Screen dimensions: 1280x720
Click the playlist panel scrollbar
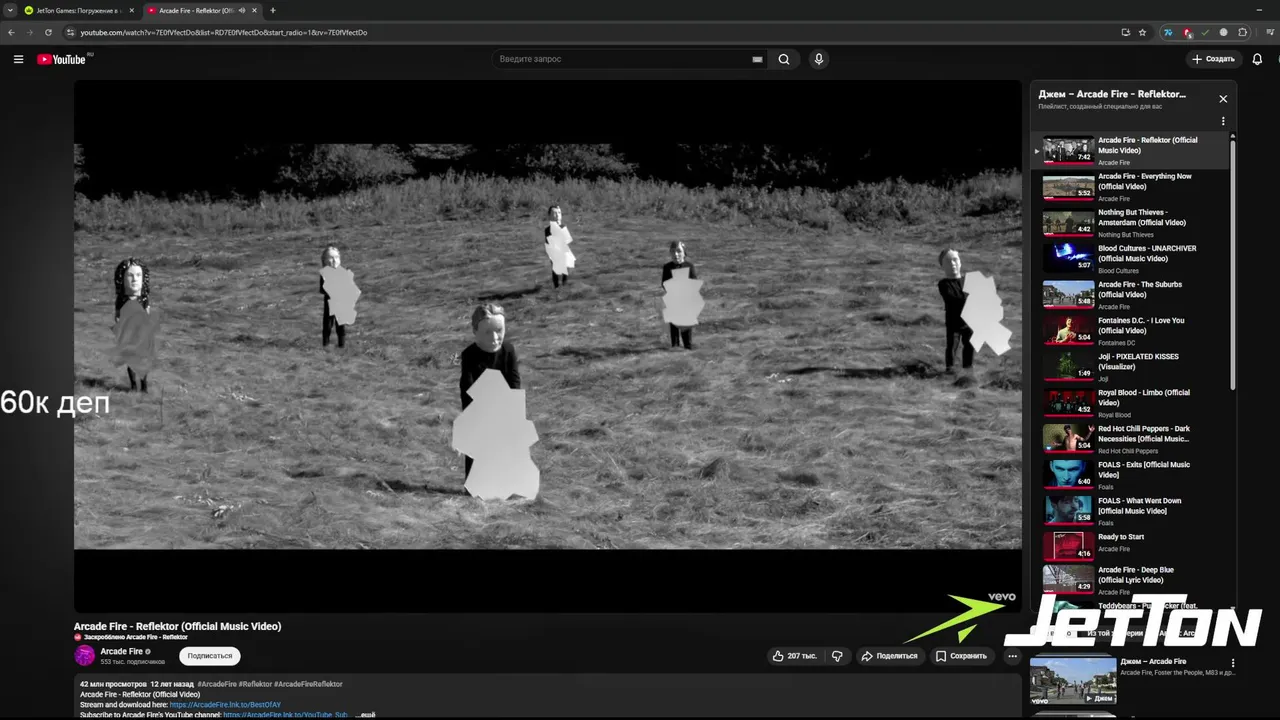(1233, 263)
